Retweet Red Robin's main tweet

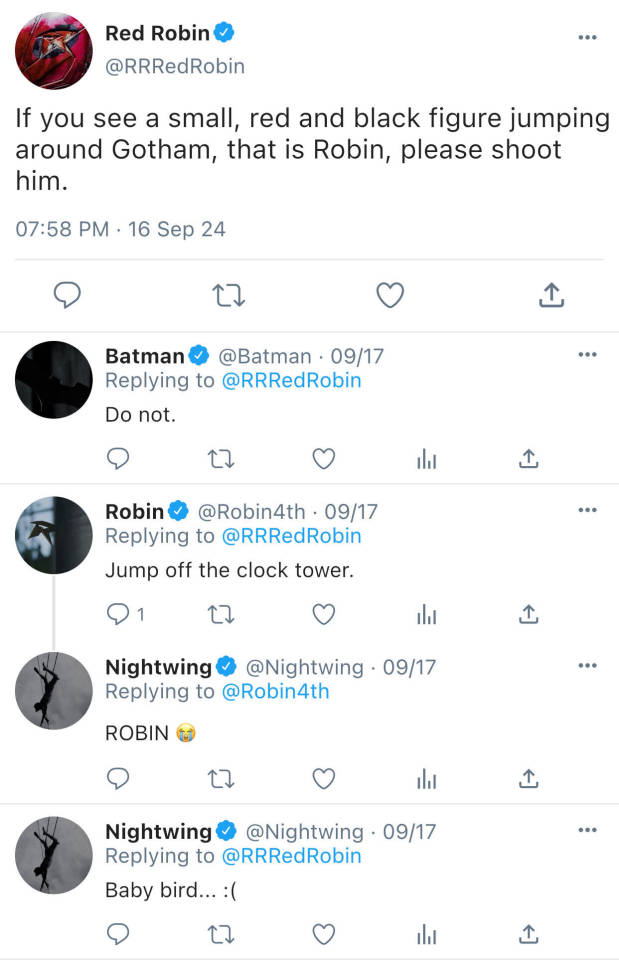pyautogui.click(x=229, y=295)
